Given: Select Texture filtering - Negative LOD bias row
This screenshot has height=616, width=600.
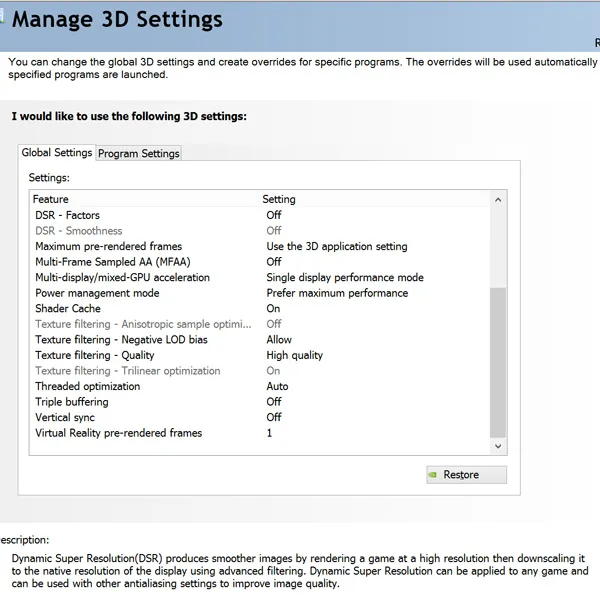Looking at the screenshot, I should (x=260, y=340).
